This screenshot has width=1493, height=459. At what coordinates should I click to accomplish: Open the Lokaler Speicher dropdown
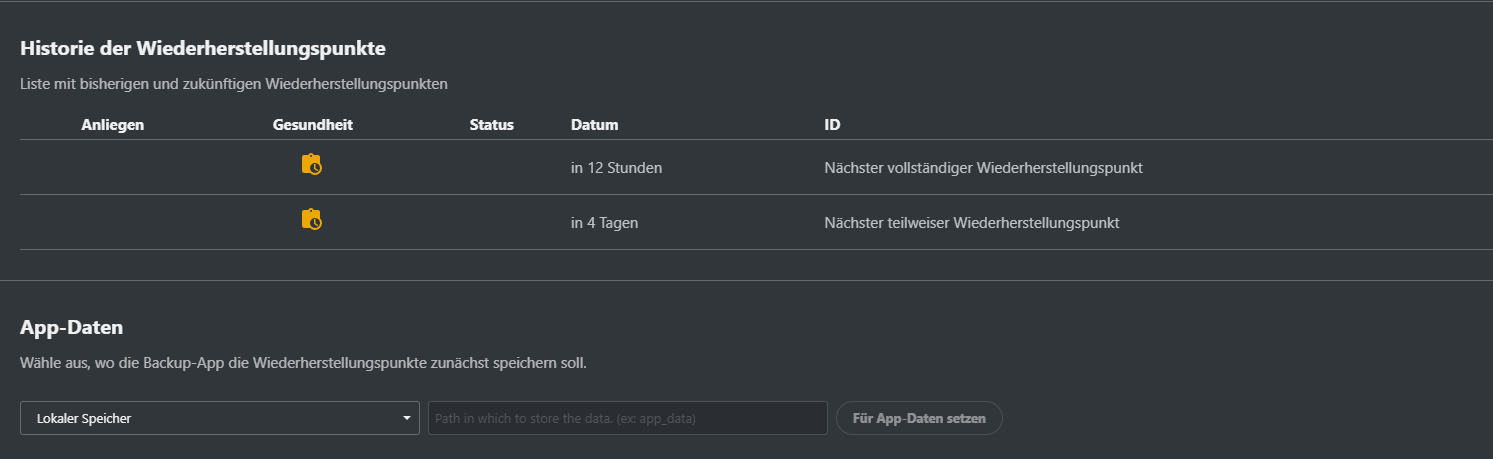(x=220, y=418)
